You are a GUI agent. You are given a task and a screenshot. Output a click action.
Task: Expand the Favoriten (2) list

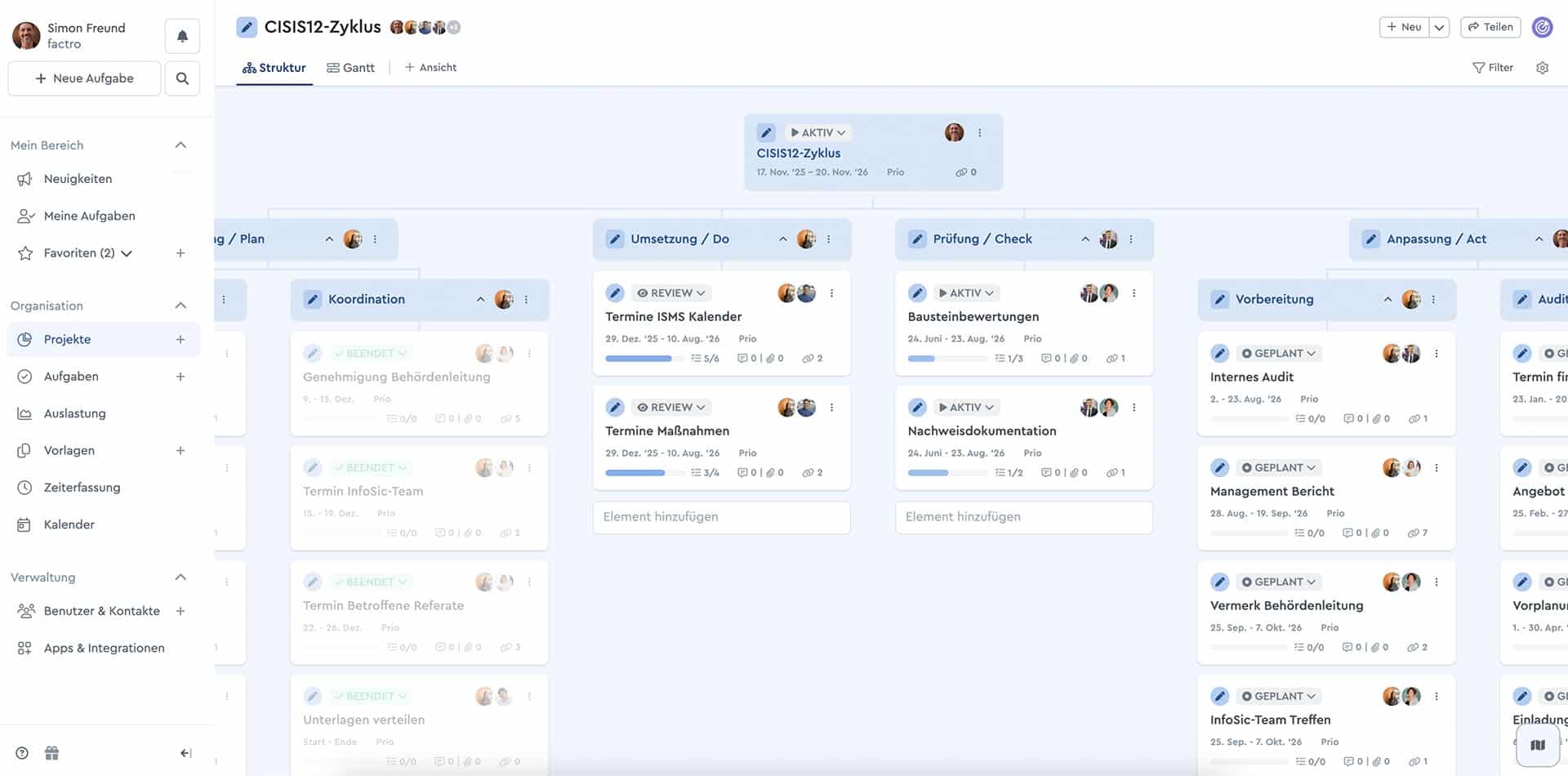click(127, 253)
